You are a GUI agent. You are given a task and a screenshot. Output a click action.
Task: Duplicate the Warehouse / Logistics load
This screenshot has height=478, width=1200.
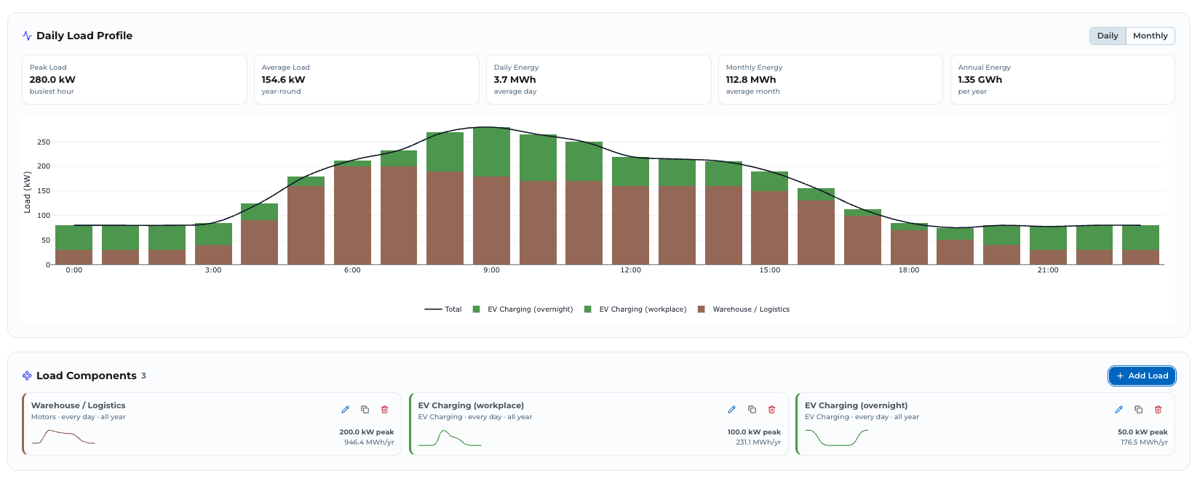365,409
